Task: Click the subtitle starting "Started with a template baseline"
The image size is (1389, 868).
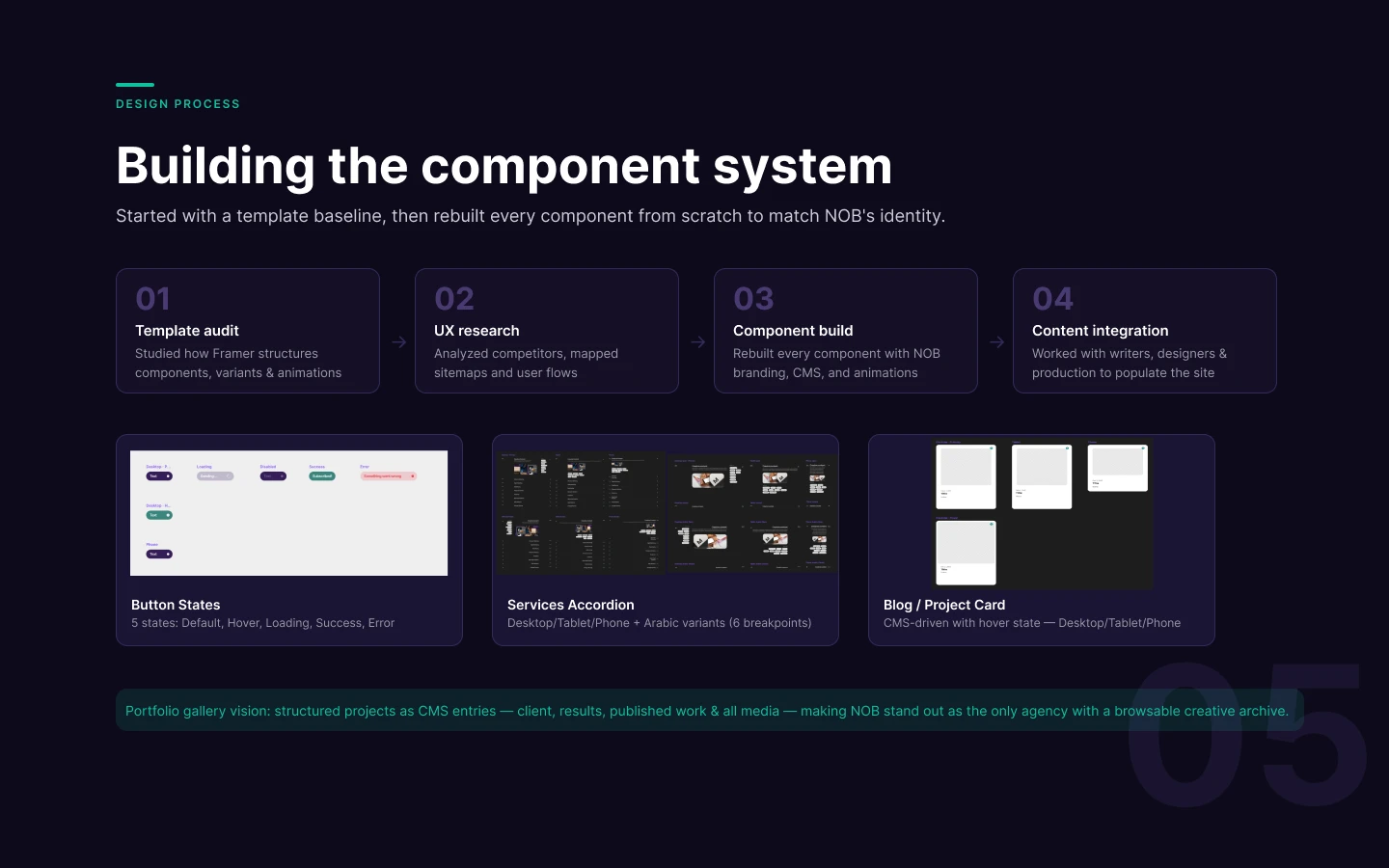Action: [x=531, y=216]
